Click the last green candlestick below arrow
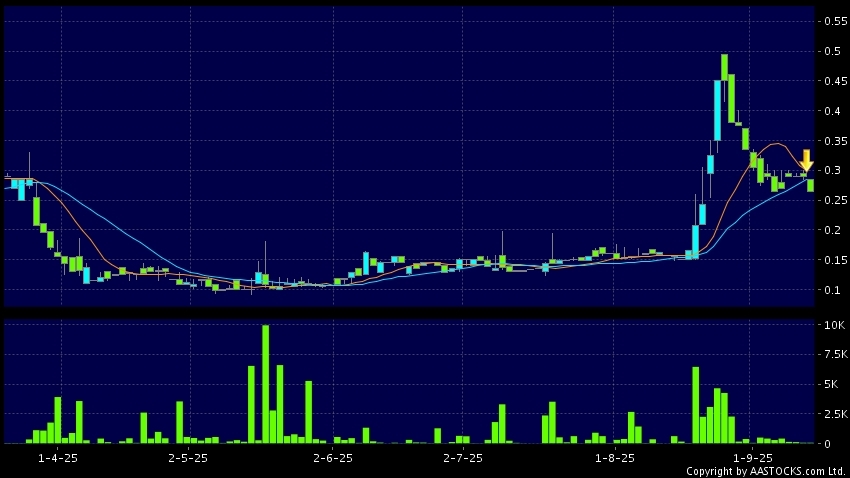 [810, 185]
